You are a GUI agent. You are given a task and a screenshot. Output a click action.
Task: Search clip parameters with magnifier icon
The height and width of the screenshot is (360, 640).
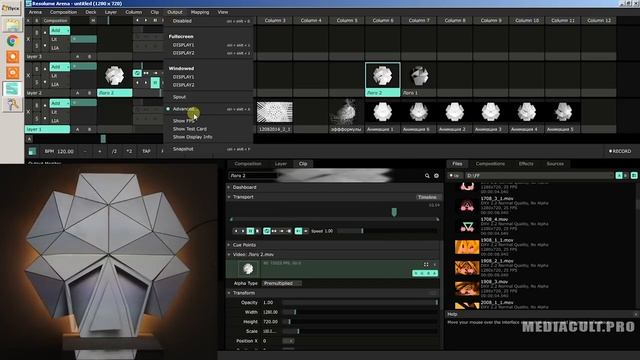click(x=427, y=176)
